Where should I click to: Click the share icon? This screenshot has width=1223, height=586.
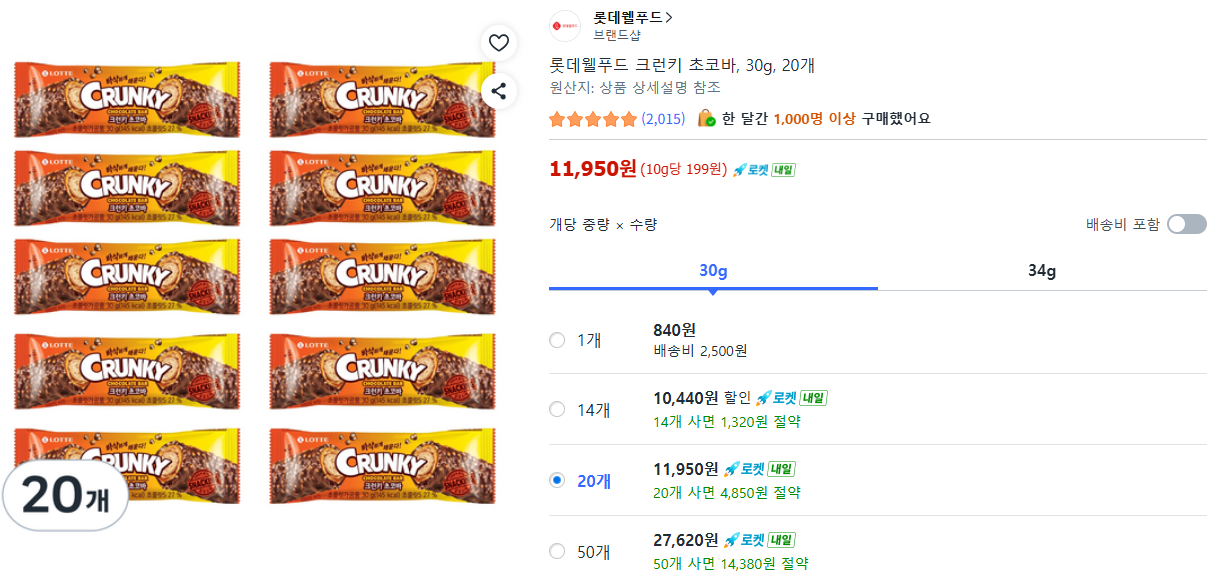[x=498, y=91]
